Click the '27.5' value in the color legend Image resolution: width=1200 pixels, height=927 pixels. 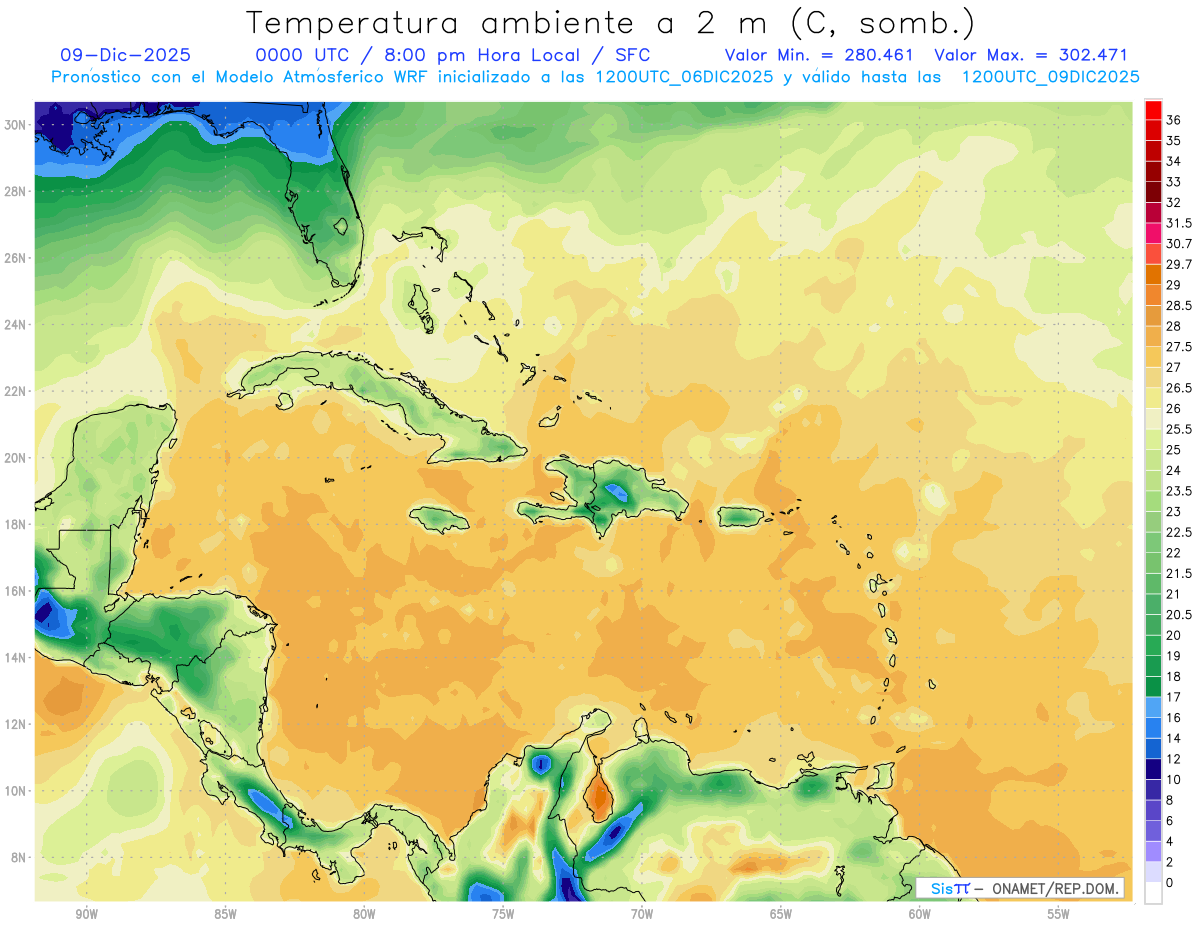point(1179,346)
